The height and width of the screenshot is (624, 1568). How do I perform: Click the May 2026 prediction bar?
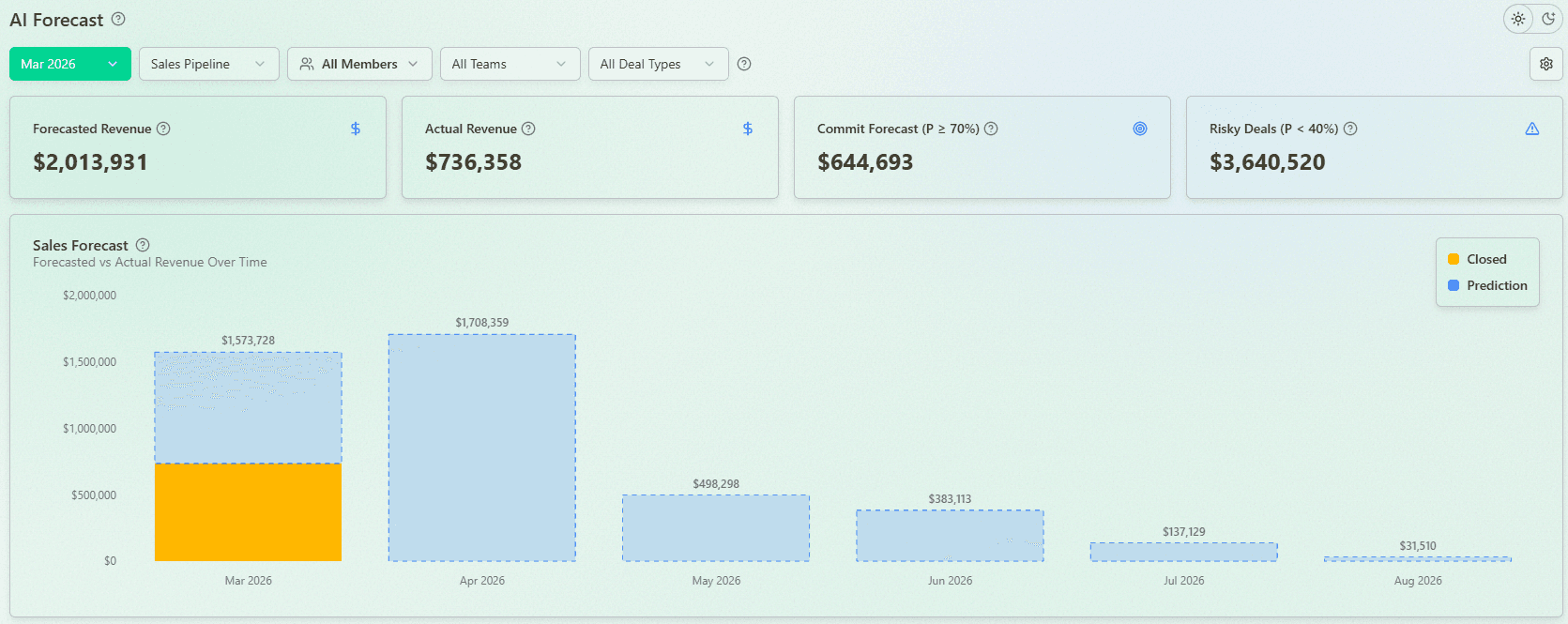point(716,528)
